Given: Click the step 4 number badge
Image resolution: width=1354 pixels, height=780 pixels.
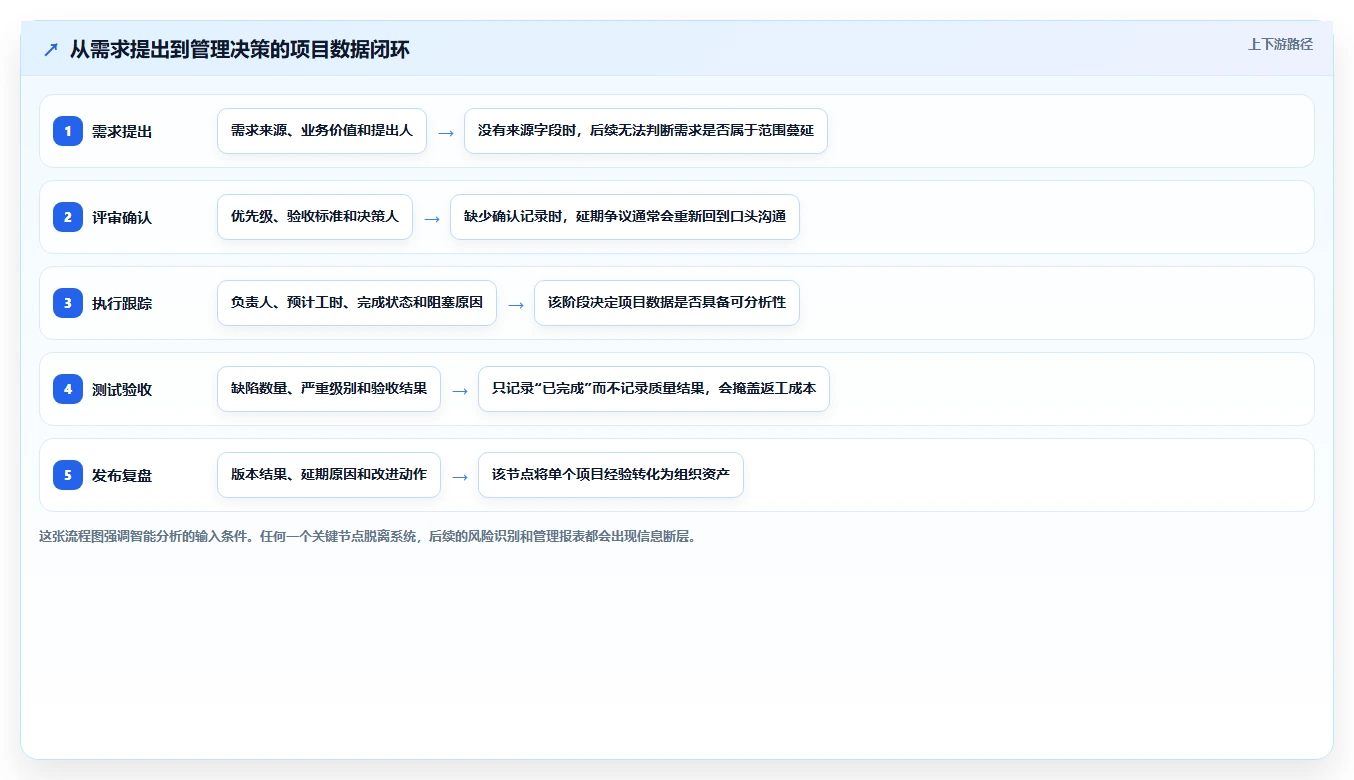Looking at the screenshot, I should (68, 389).
